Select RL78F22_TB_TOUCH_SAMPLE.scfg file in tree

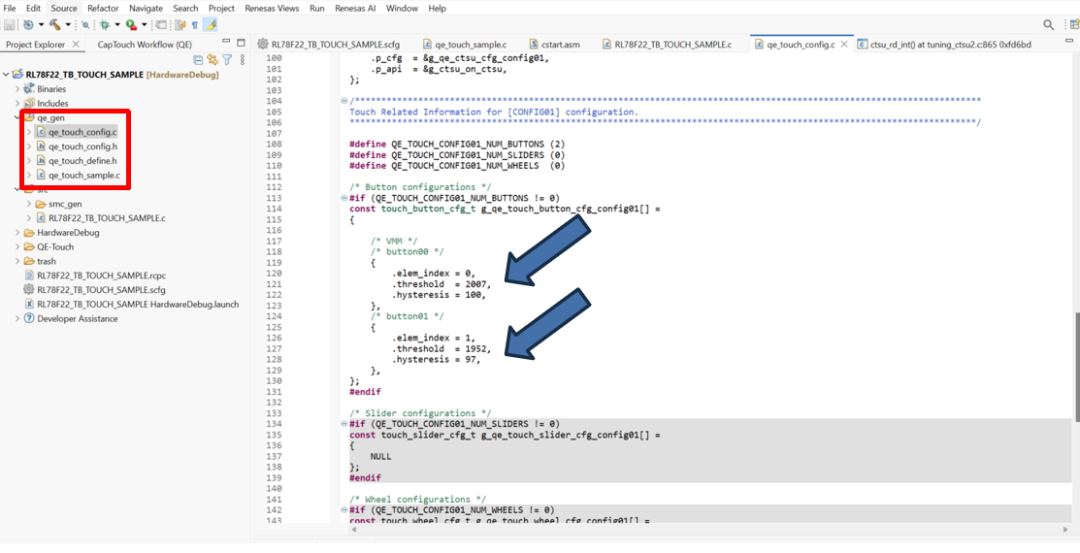coord(87,289)
